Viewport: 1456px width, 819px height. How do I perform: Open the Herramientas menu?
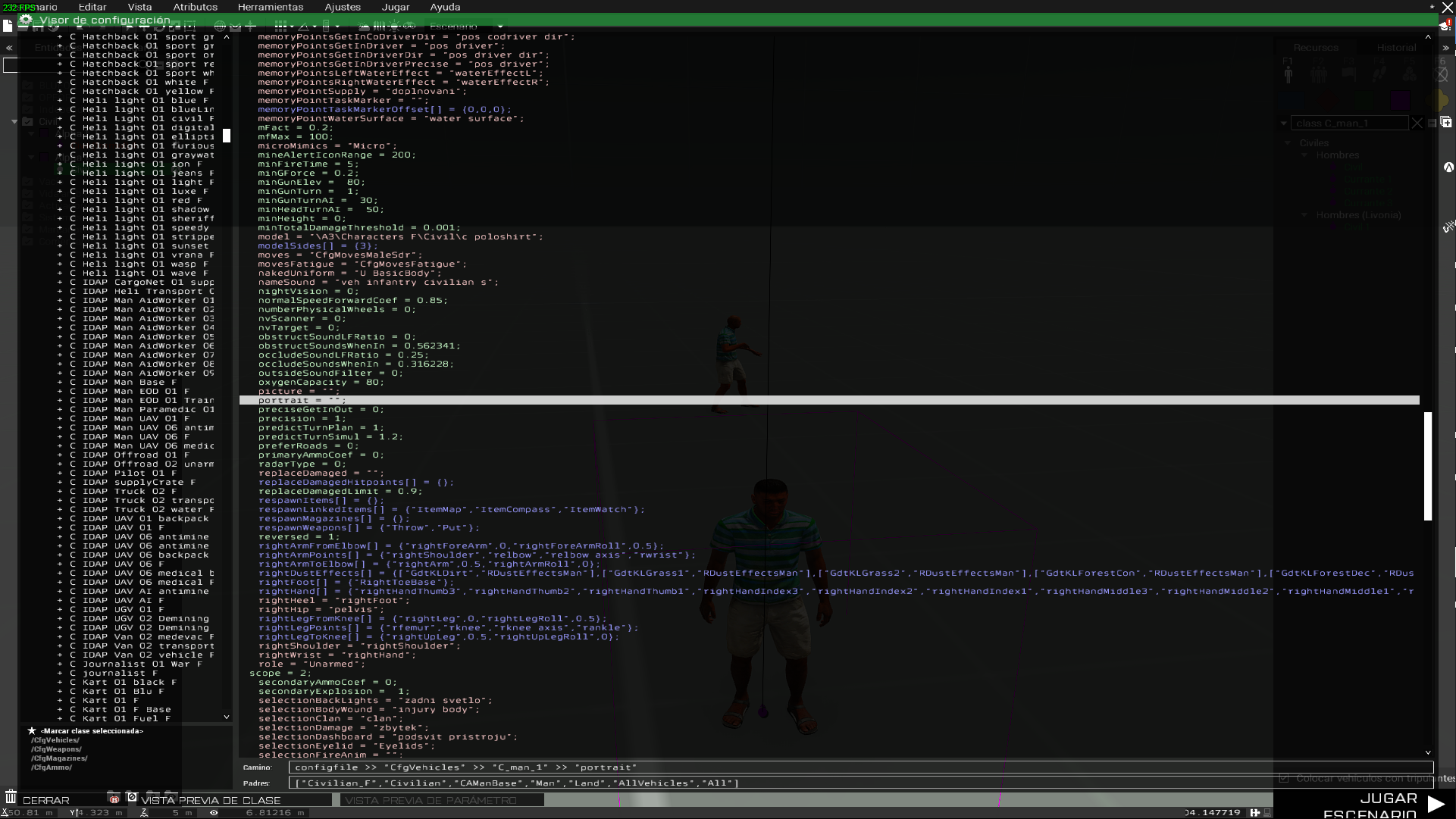[271, 7]
